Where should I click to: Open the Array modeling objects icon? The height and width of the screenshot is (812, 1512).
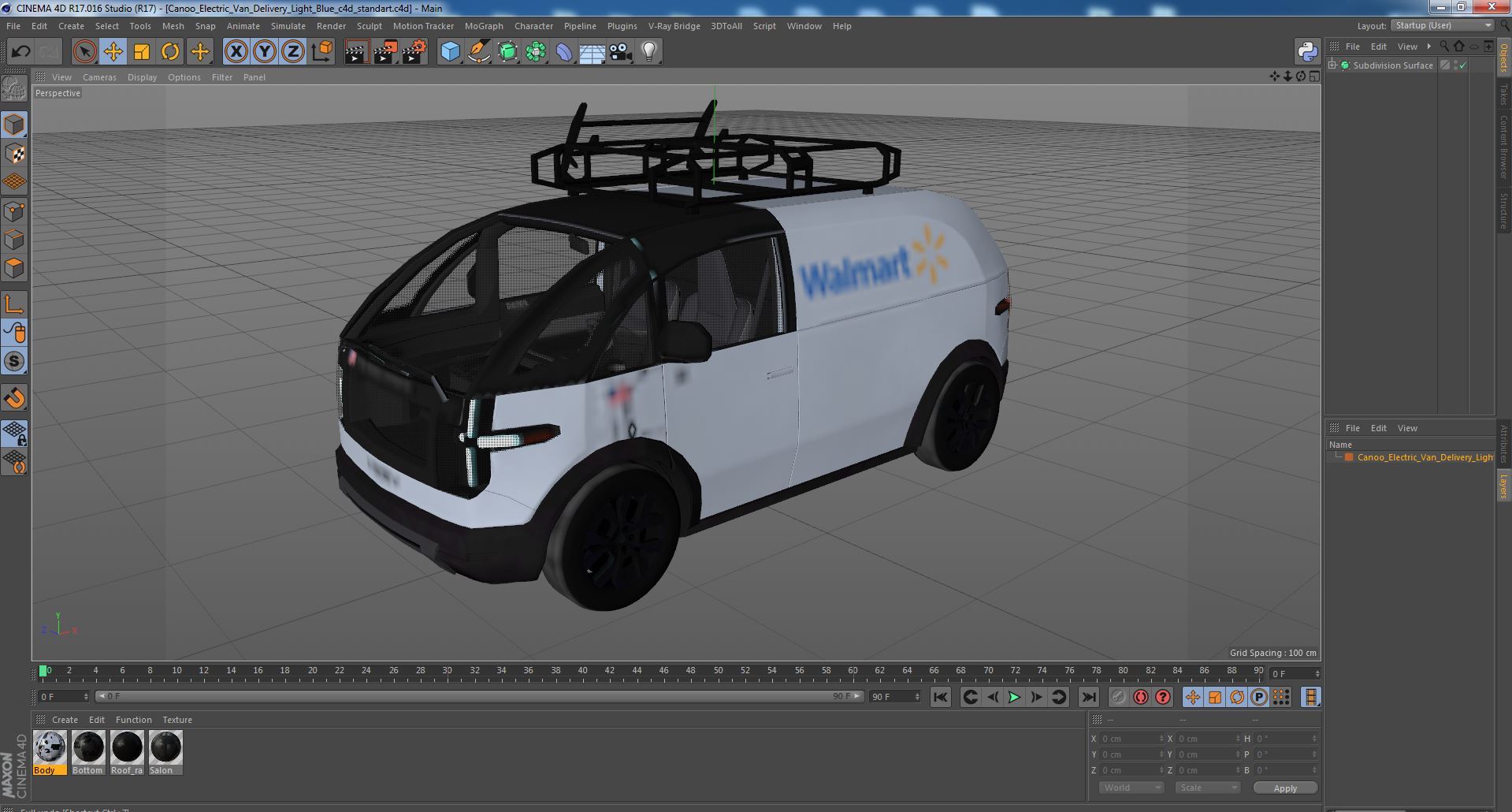(x=536, y=52)
